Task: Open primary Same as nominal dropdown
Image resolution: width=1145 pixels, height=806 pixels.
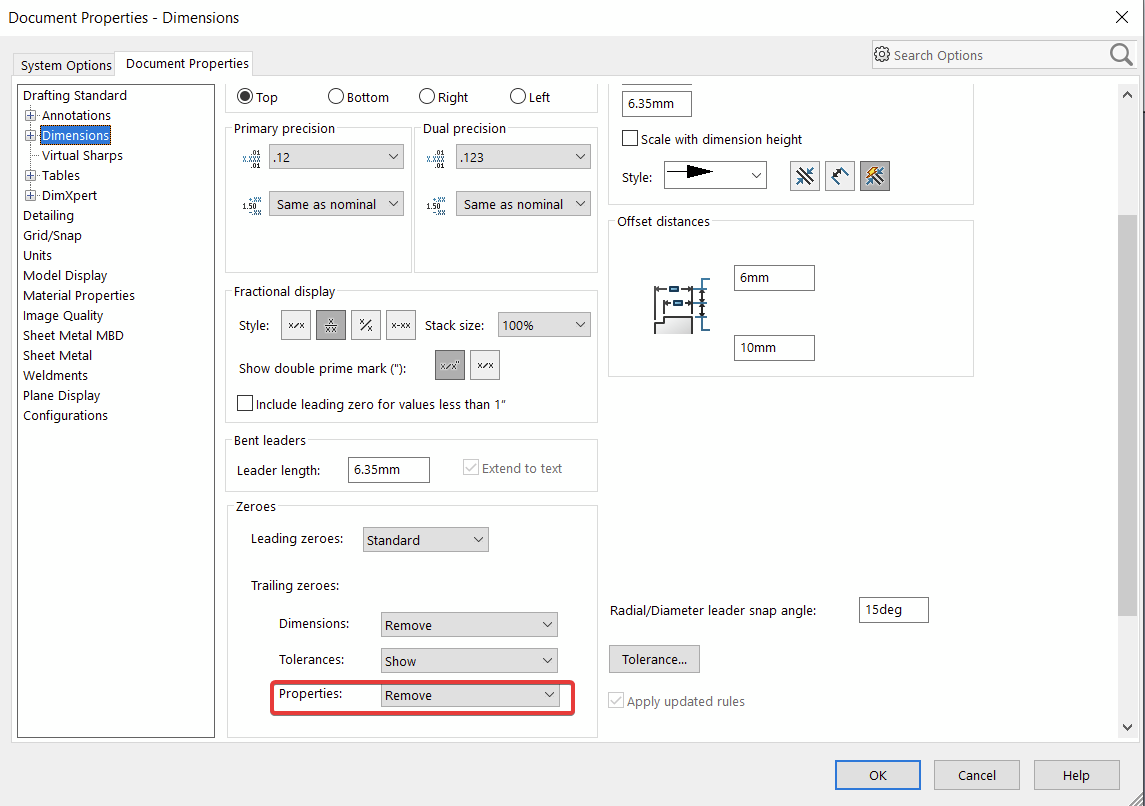Action: 337,204
